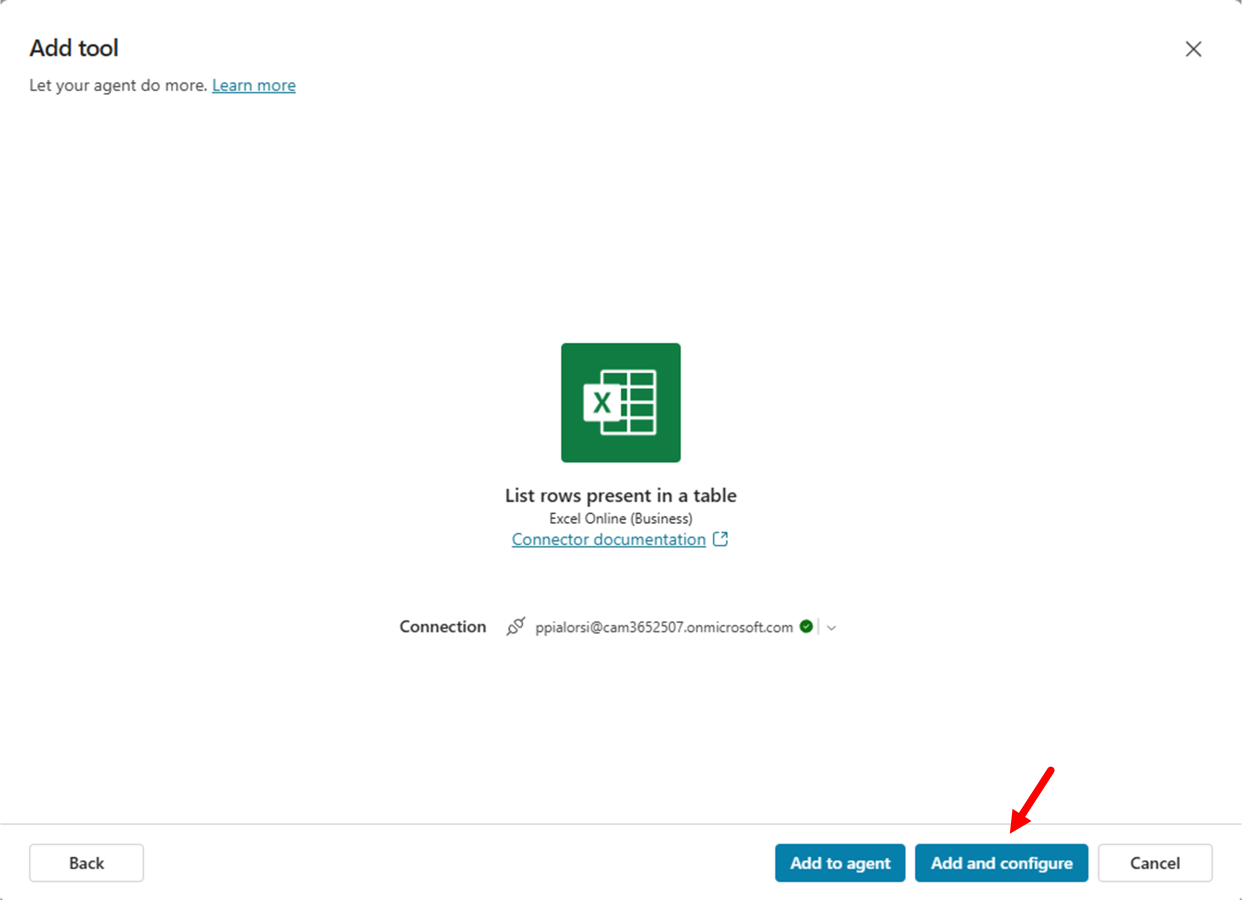Open the Learn more link
The width and height of the screenshot is (1243, 900).
(254, 86)
